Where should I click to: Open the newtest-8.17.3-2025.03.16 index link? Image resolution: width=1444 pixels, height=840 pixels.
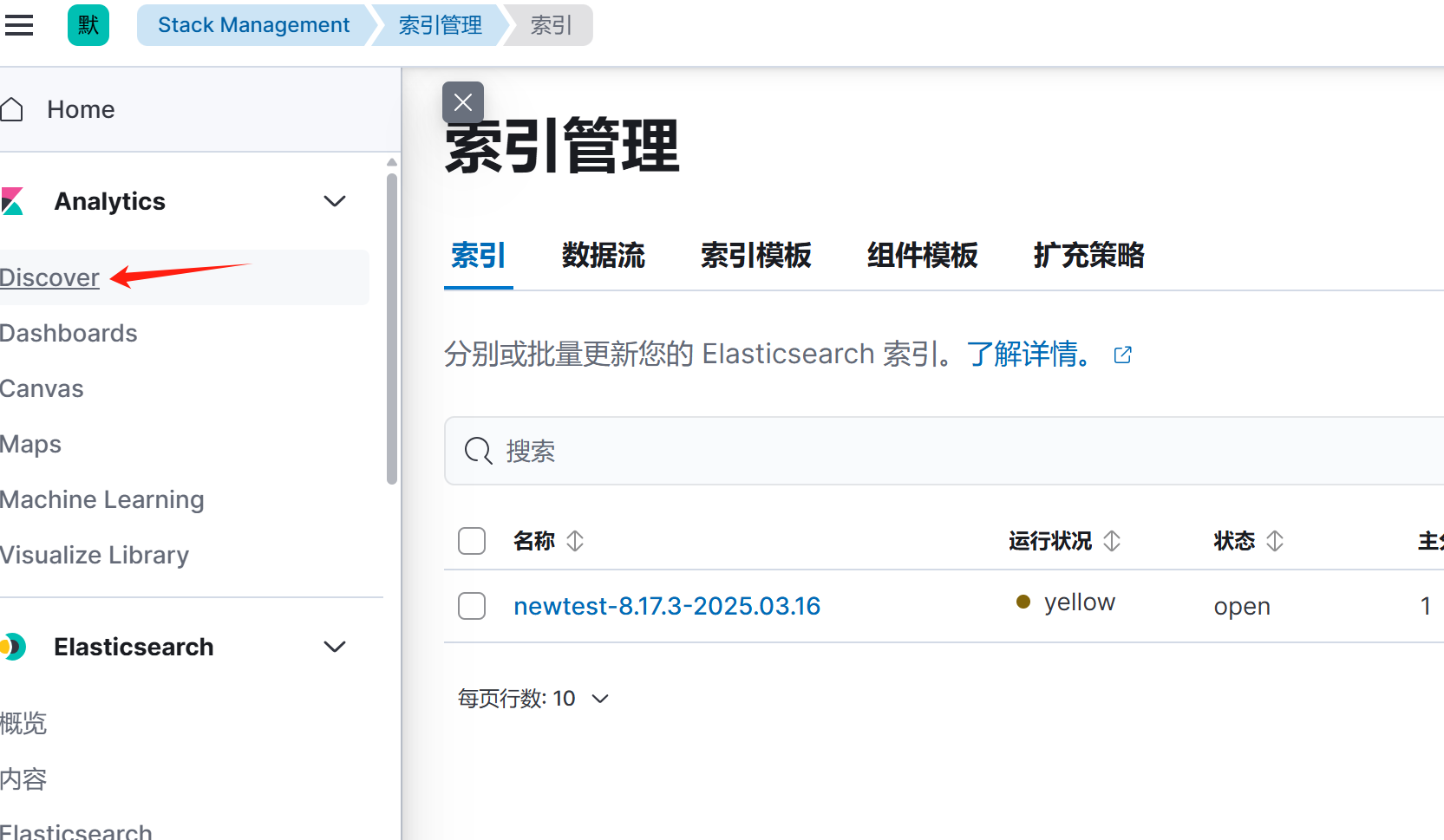(x=666, y=606)
